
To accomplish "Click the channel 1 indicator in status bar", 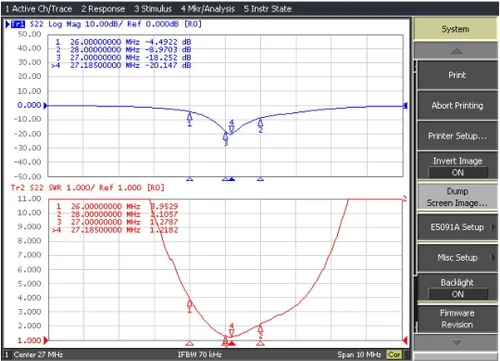I will (6, 354).
